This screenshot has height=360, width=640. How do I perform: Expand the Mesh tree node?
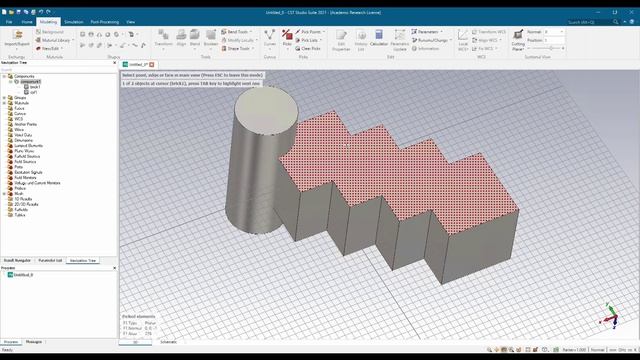pos(4,193)
